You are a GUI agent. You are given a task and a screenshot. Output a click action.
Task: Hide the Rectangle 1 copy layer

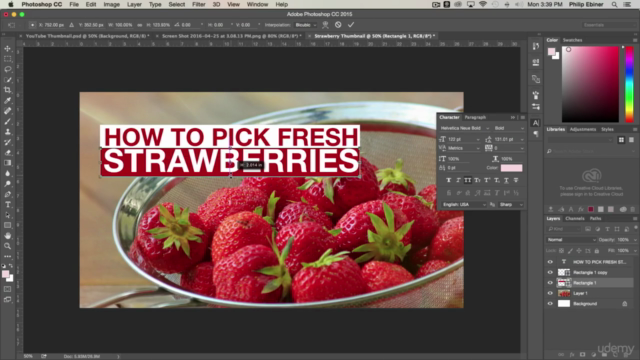click(550, 272)
